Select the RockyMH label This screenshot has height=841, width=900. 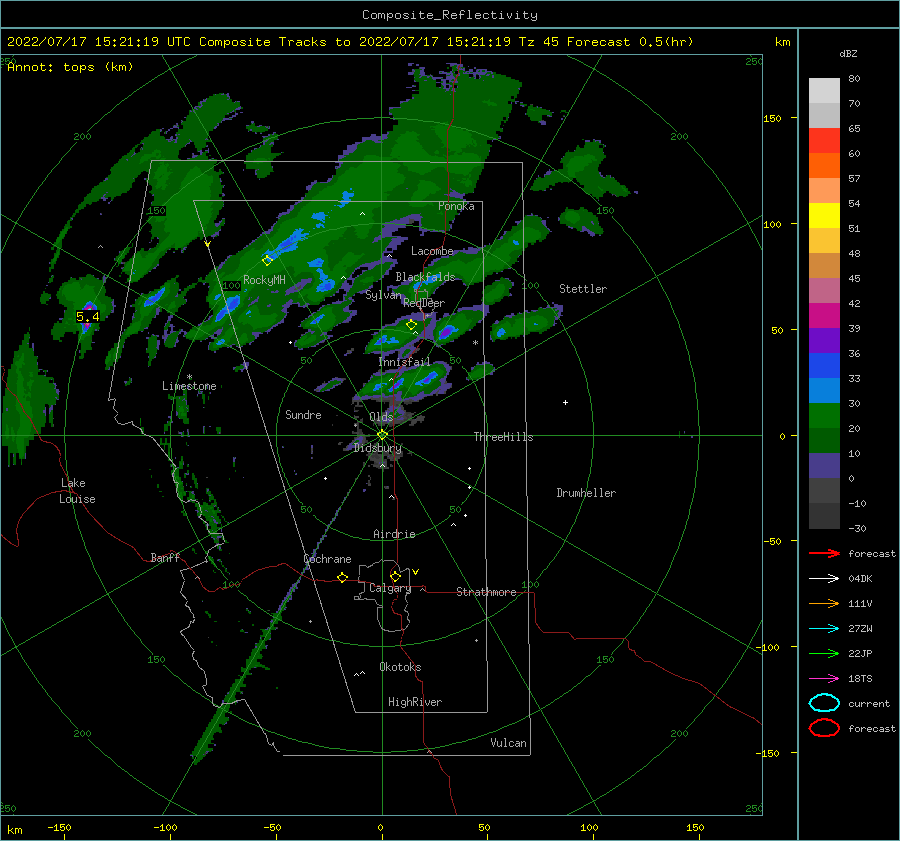pyautogui.click(x=265, y=280)
